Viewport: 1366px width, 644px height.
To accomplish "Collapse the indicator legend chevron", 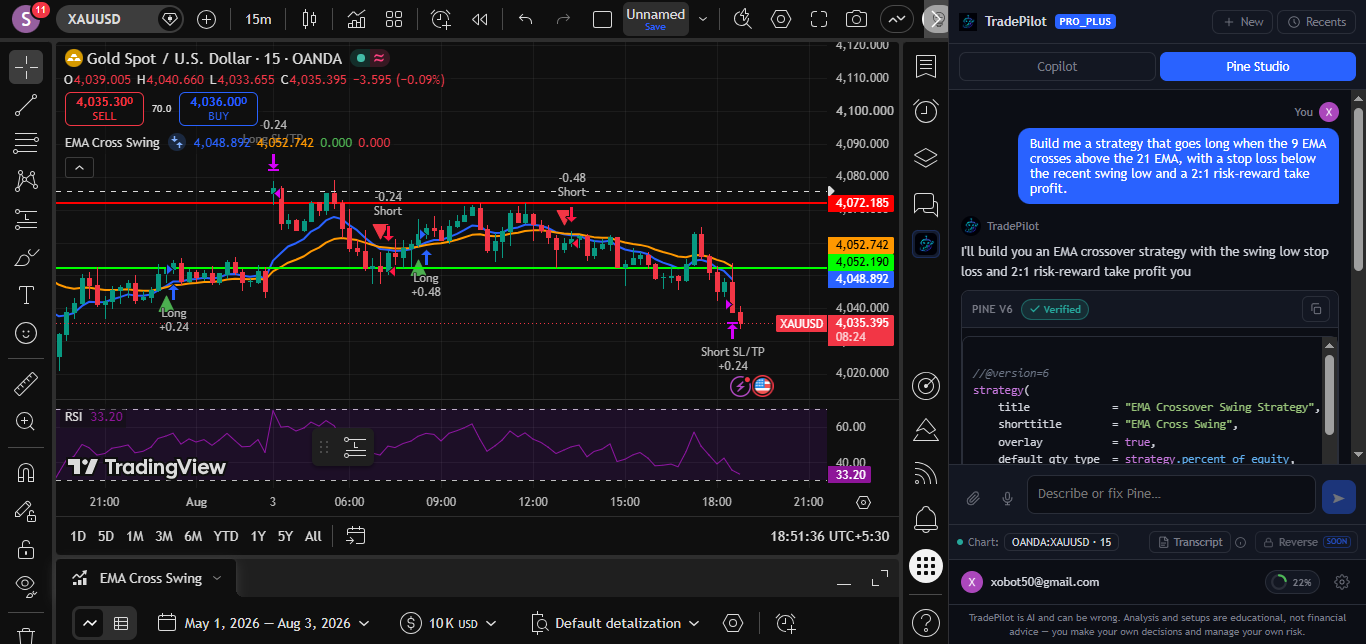I will pyautogui.click(x=80, y=168).
